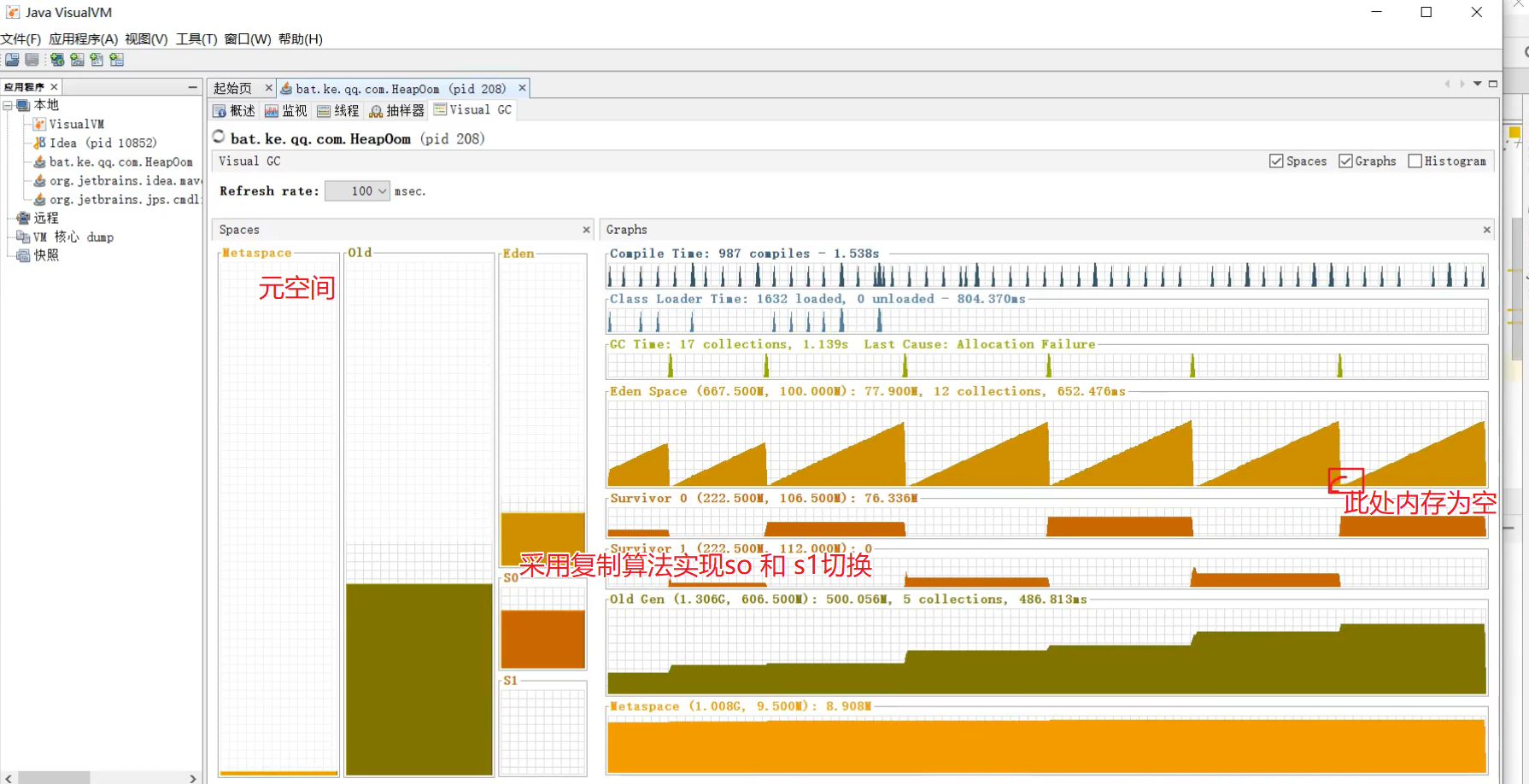Switch to the 起始页 document tab
Screen dimensions: 1529x784
click(232, 88)
